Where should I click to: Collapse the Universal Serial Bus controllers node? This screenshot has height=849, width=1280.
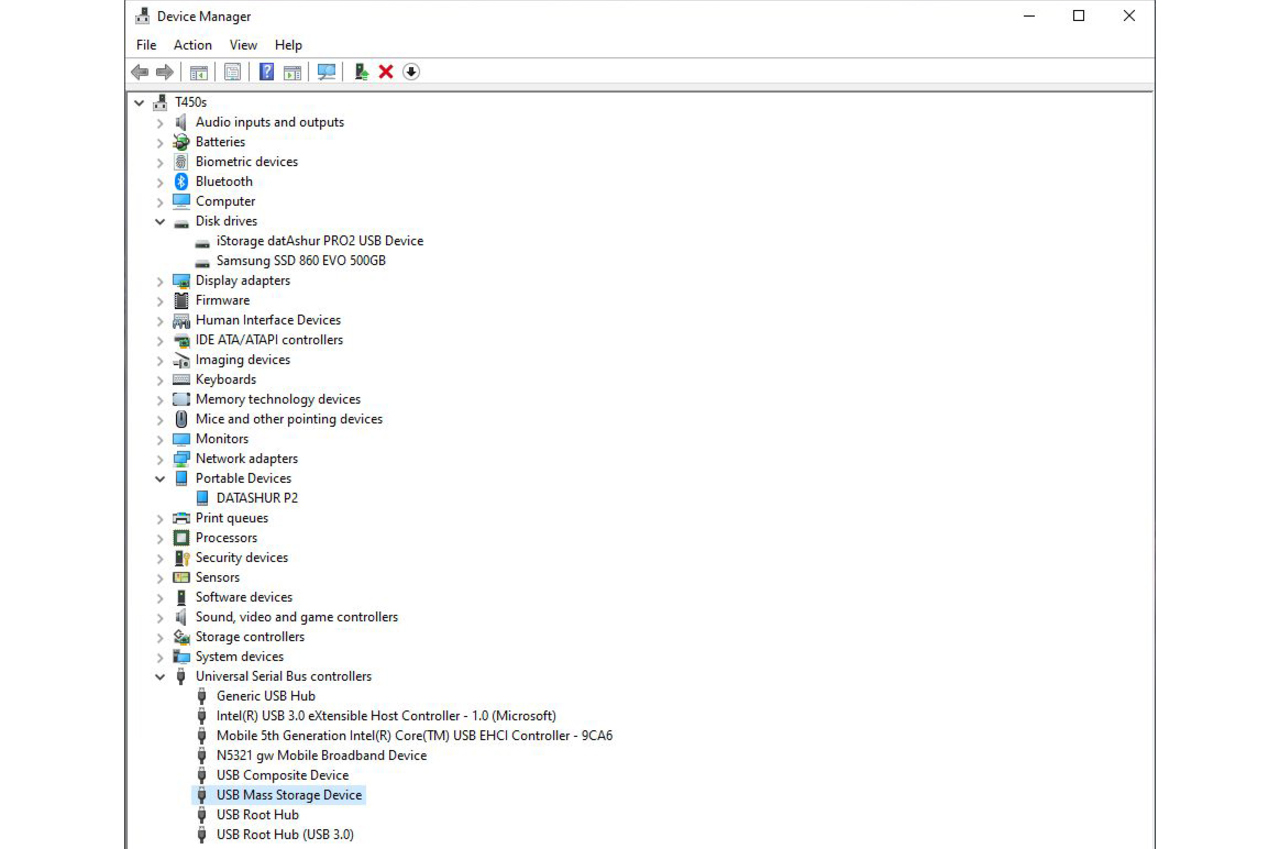click(160, 677)
